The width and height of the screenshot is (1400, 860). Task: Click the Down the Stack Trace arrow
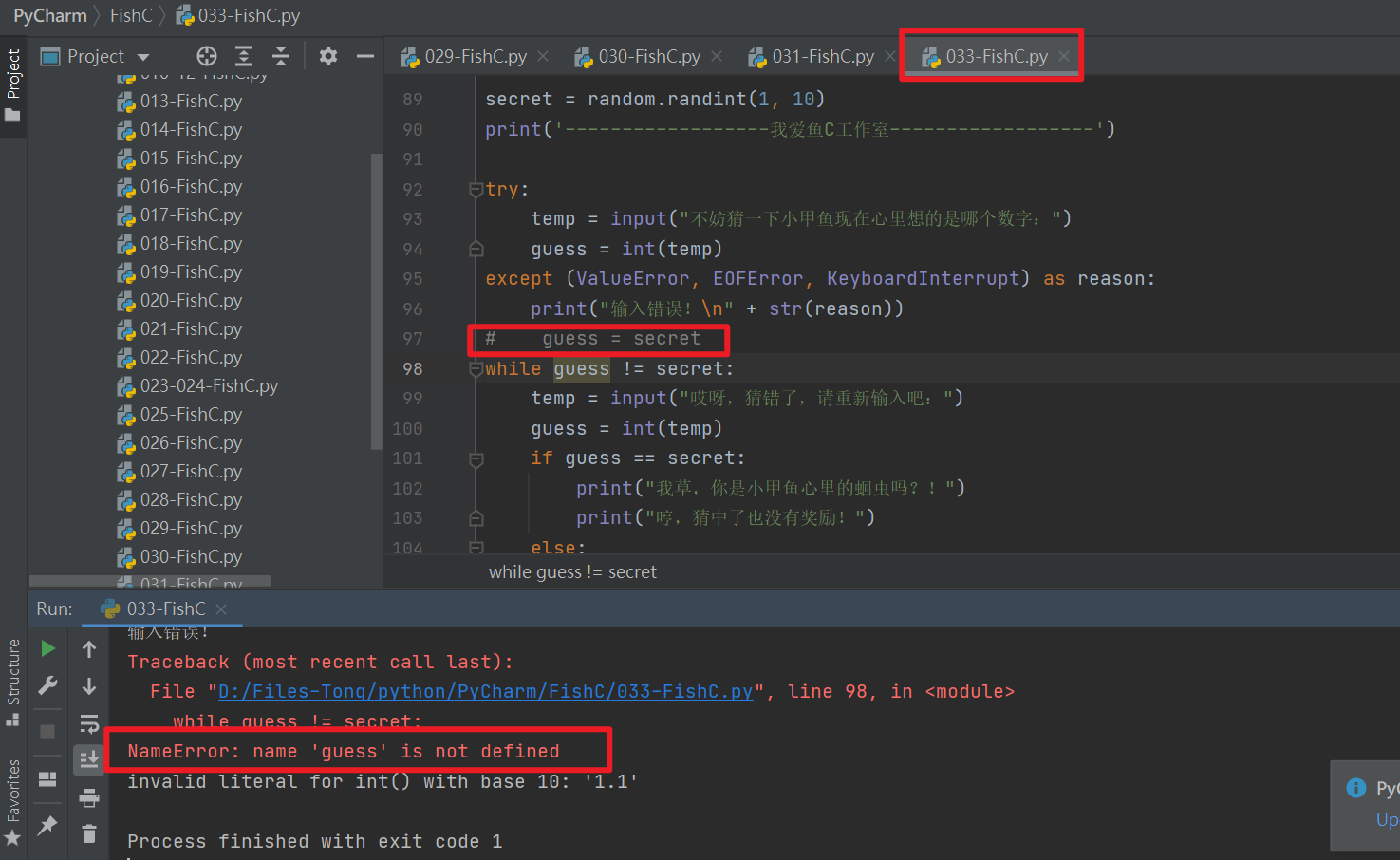pyautogui.click(x=89, y=685)
